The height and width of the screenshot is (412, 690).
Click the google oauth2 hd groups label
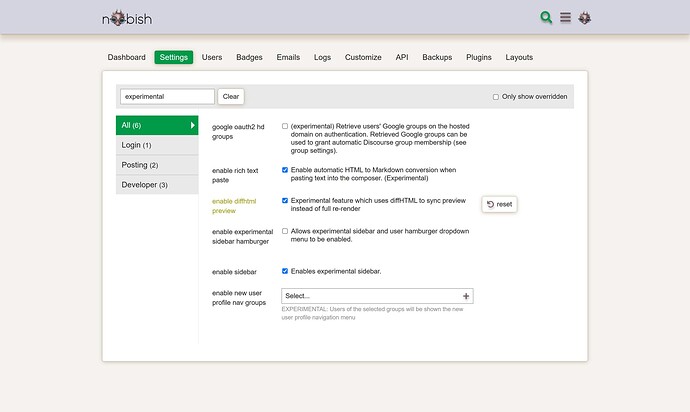[x=238, y=132]
